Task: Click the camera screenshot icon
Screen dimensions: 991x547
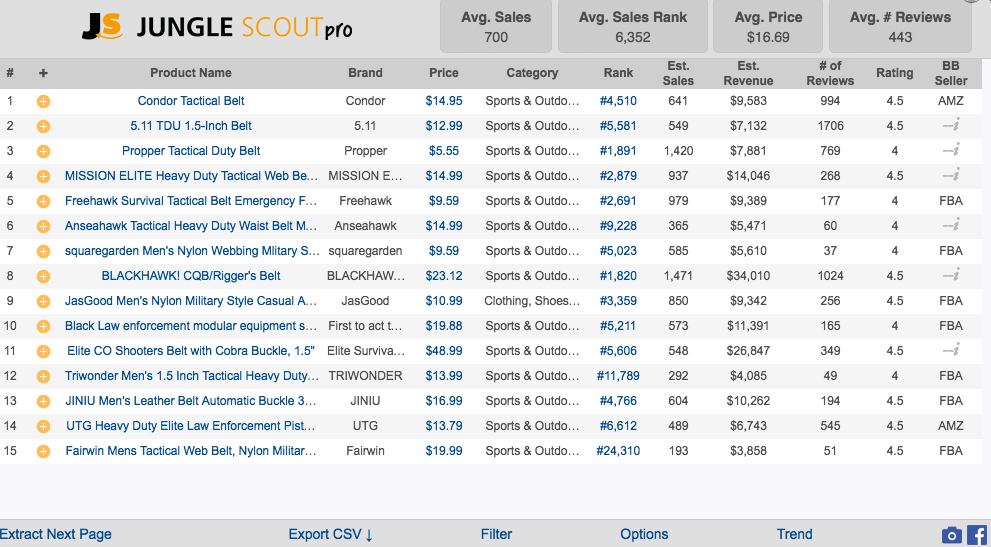Action: point(952,535)
